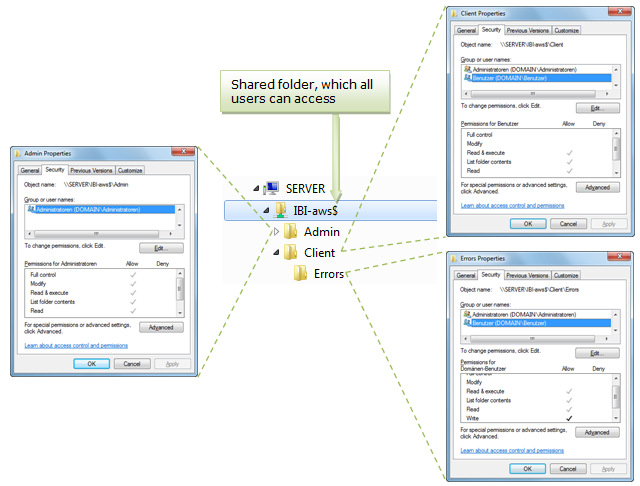This screenshot has width=640, height=486.
Task: Toggle Write allow checkmark in Errors Properties
Action: click(569, 418)
